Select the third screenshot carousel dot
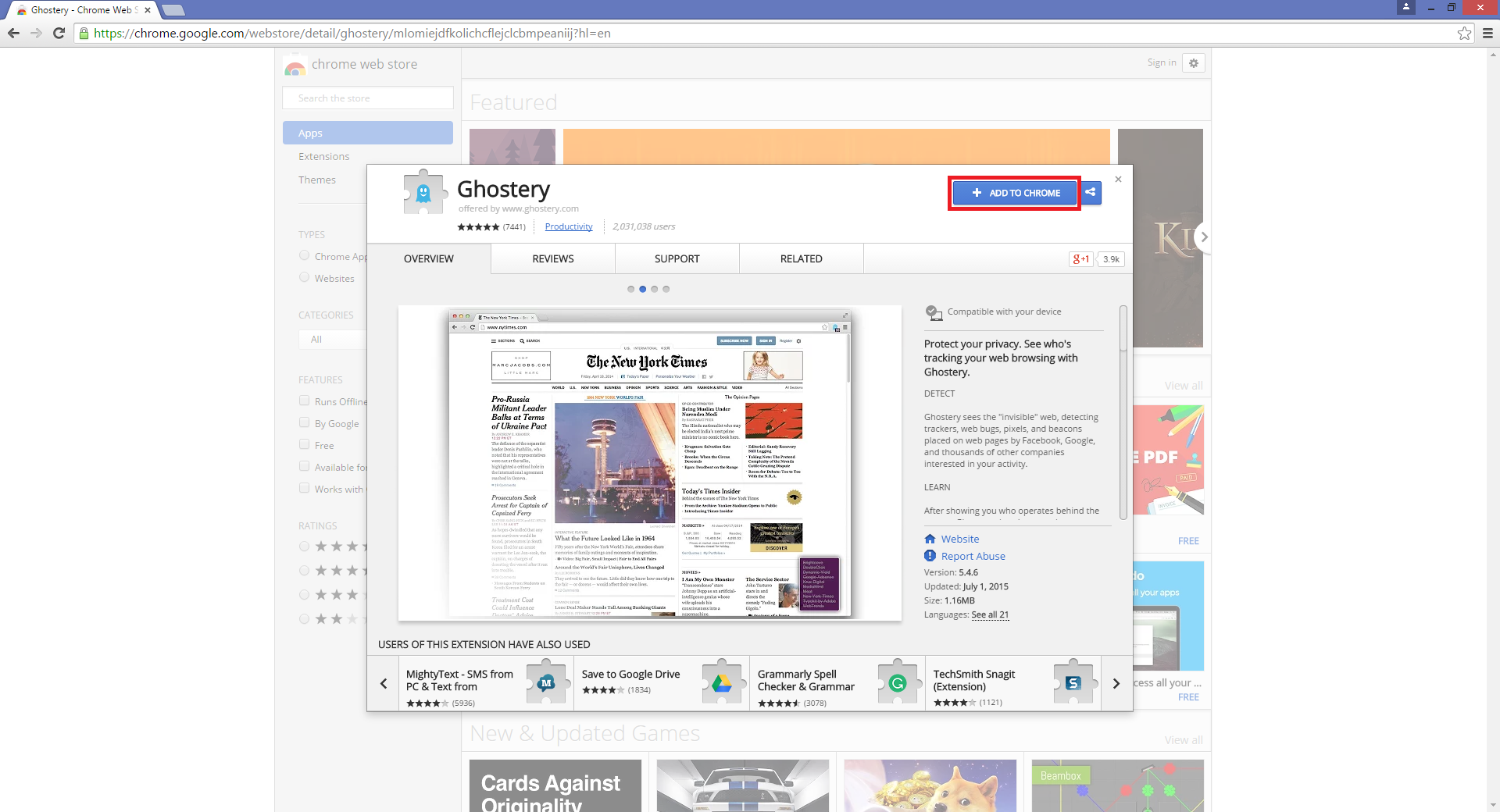Image resolution: width=1500 pixels, height=812 pixels. 655,289
